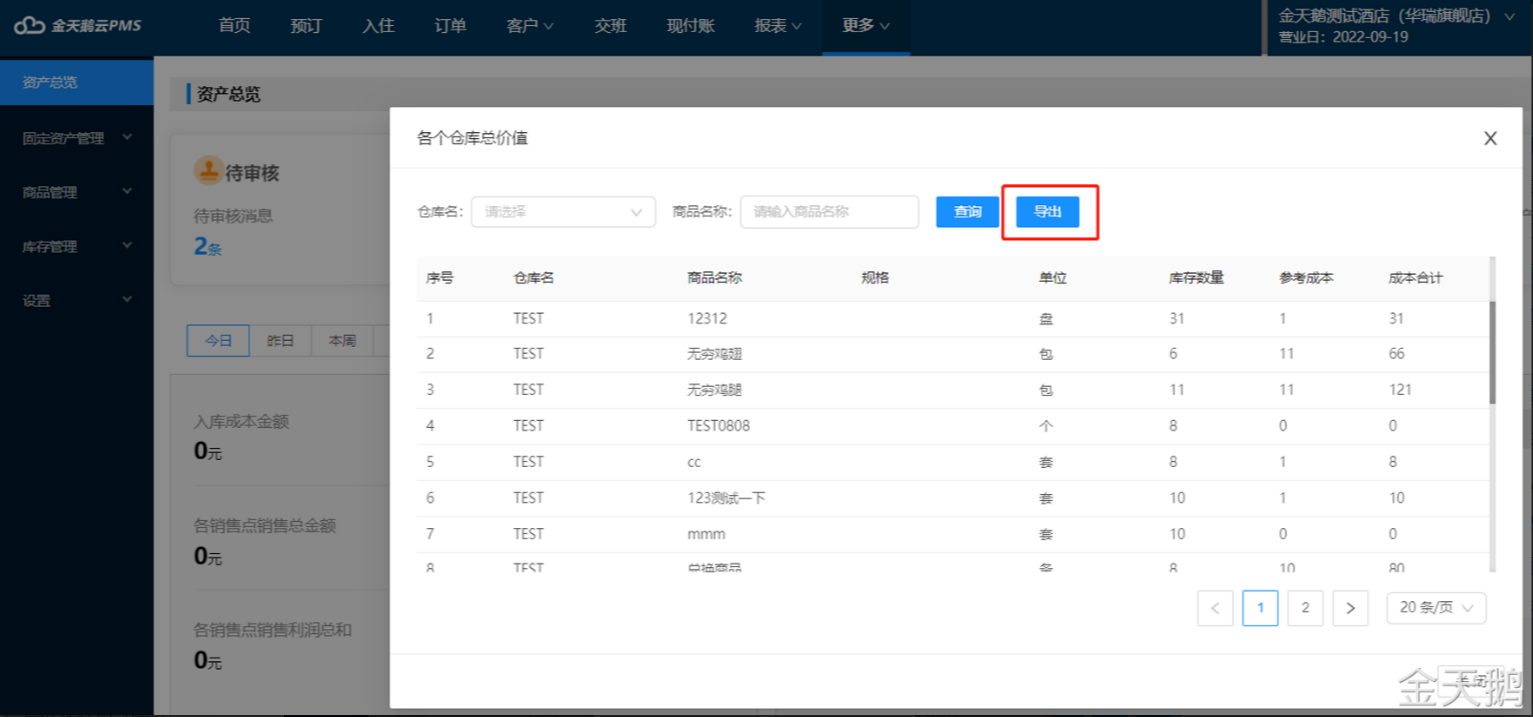
Task: Click the product name 12312 cell
Action: pos(707,318)
